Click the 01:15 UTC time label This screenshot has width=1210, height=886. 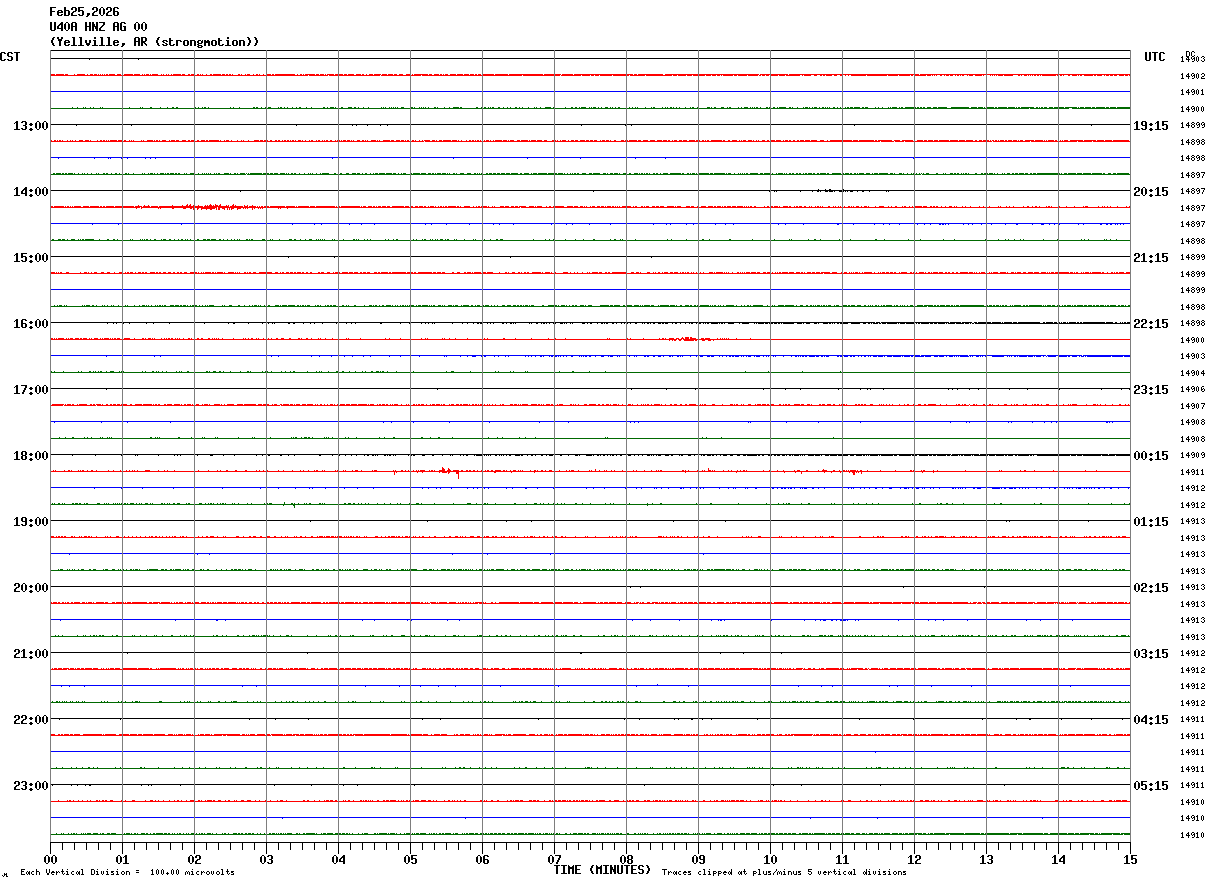click(x=1151, y=522)
